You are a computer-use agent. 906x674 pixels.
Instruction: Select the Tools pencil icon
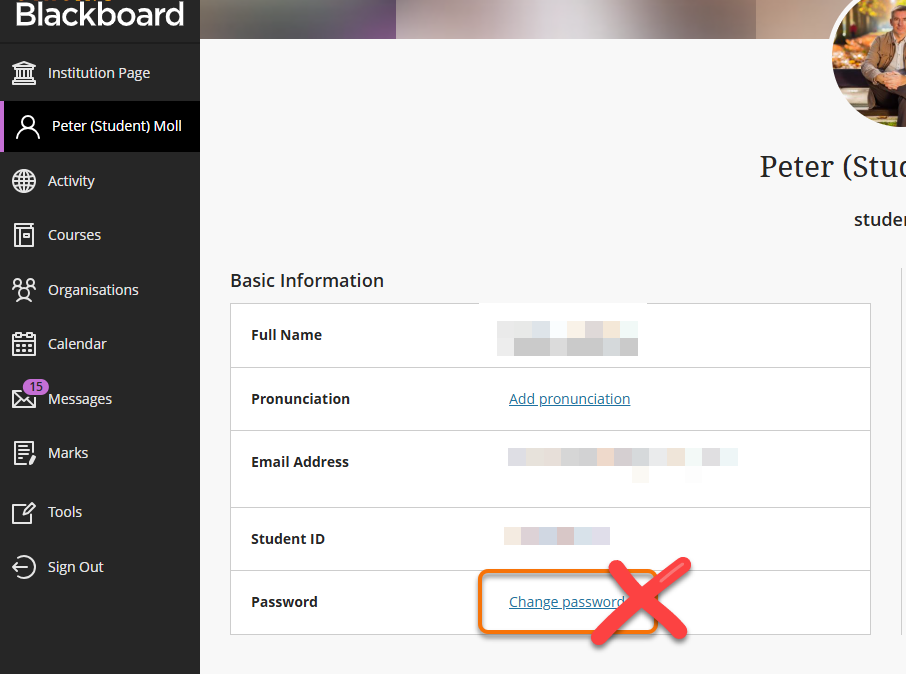pos(25,511)
